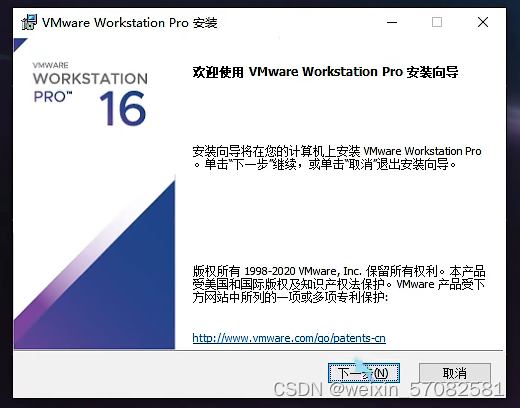
Task: Click the 安装向导将在您的计算机上安装 description text
Action: [x=337, y=158]
